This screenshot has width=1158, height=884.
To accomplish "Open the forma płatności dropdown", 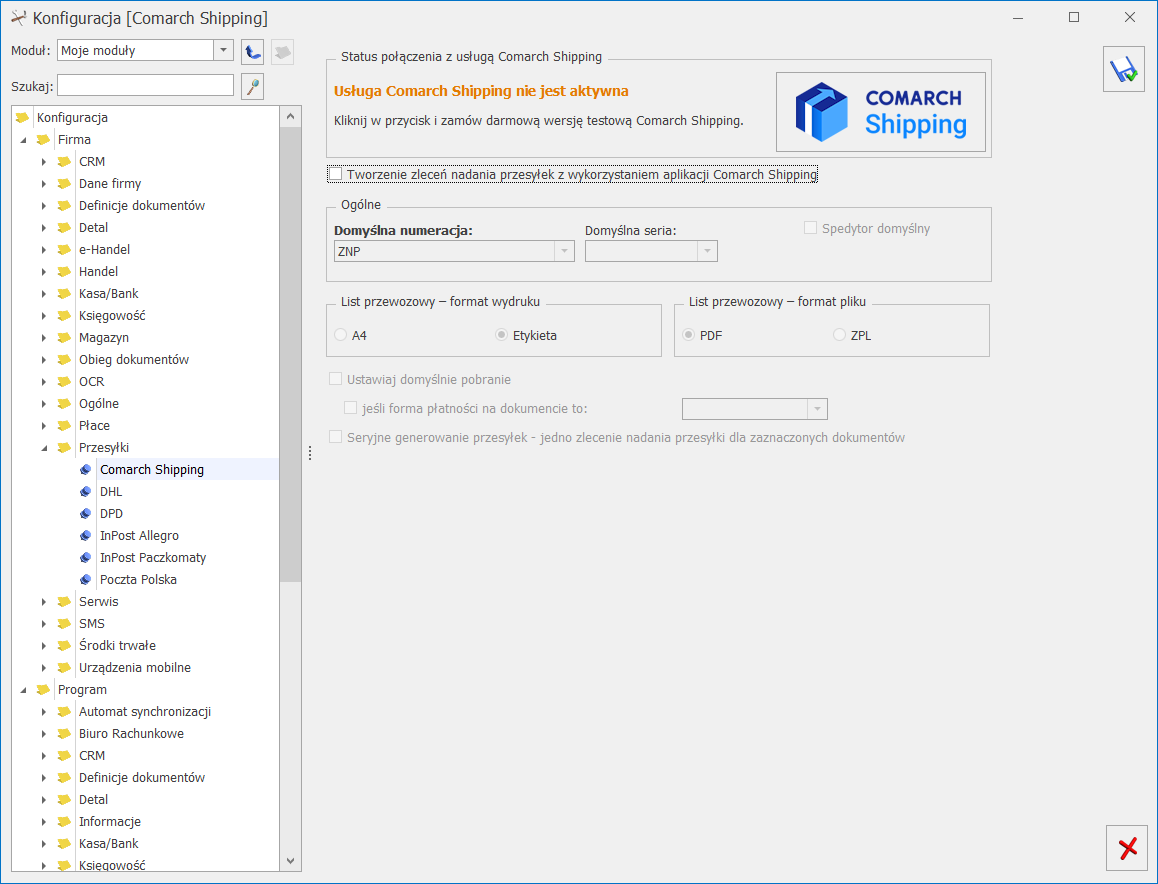I will click(x=818, y=409).
